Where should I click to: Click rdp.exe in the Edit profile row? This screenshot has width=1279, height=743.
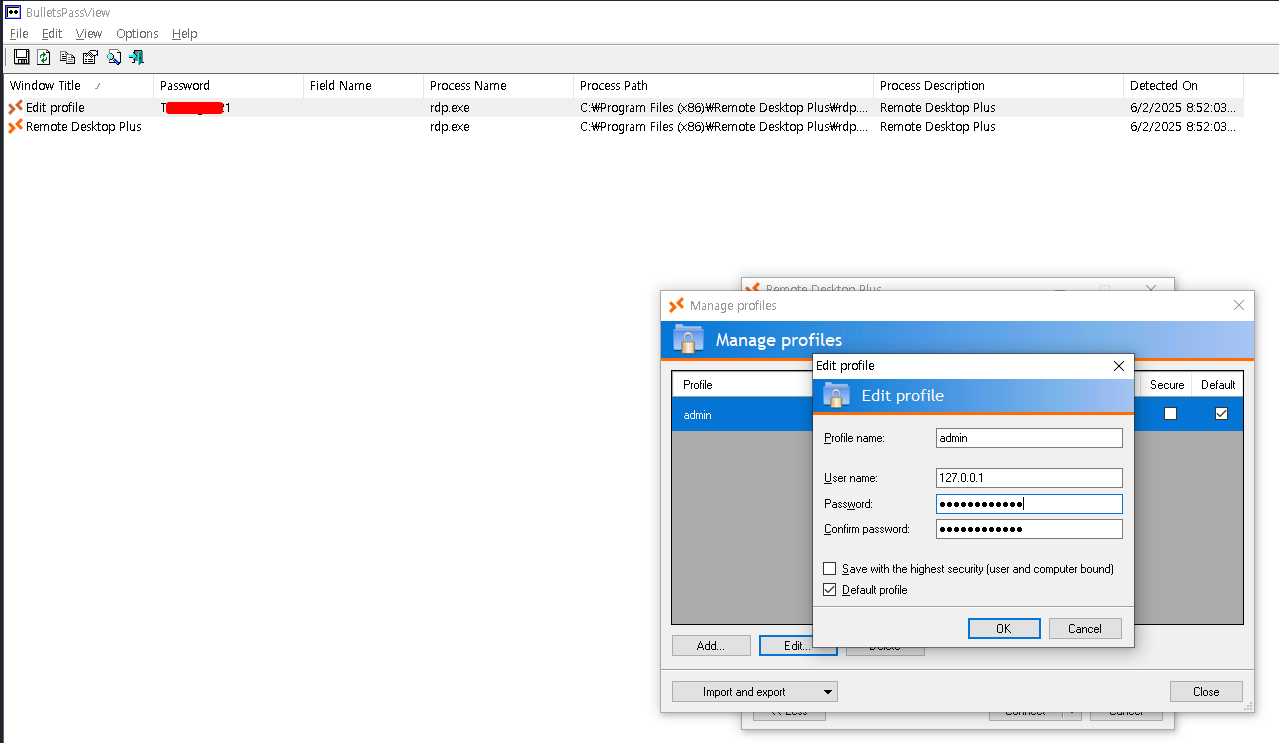[449, 107]
